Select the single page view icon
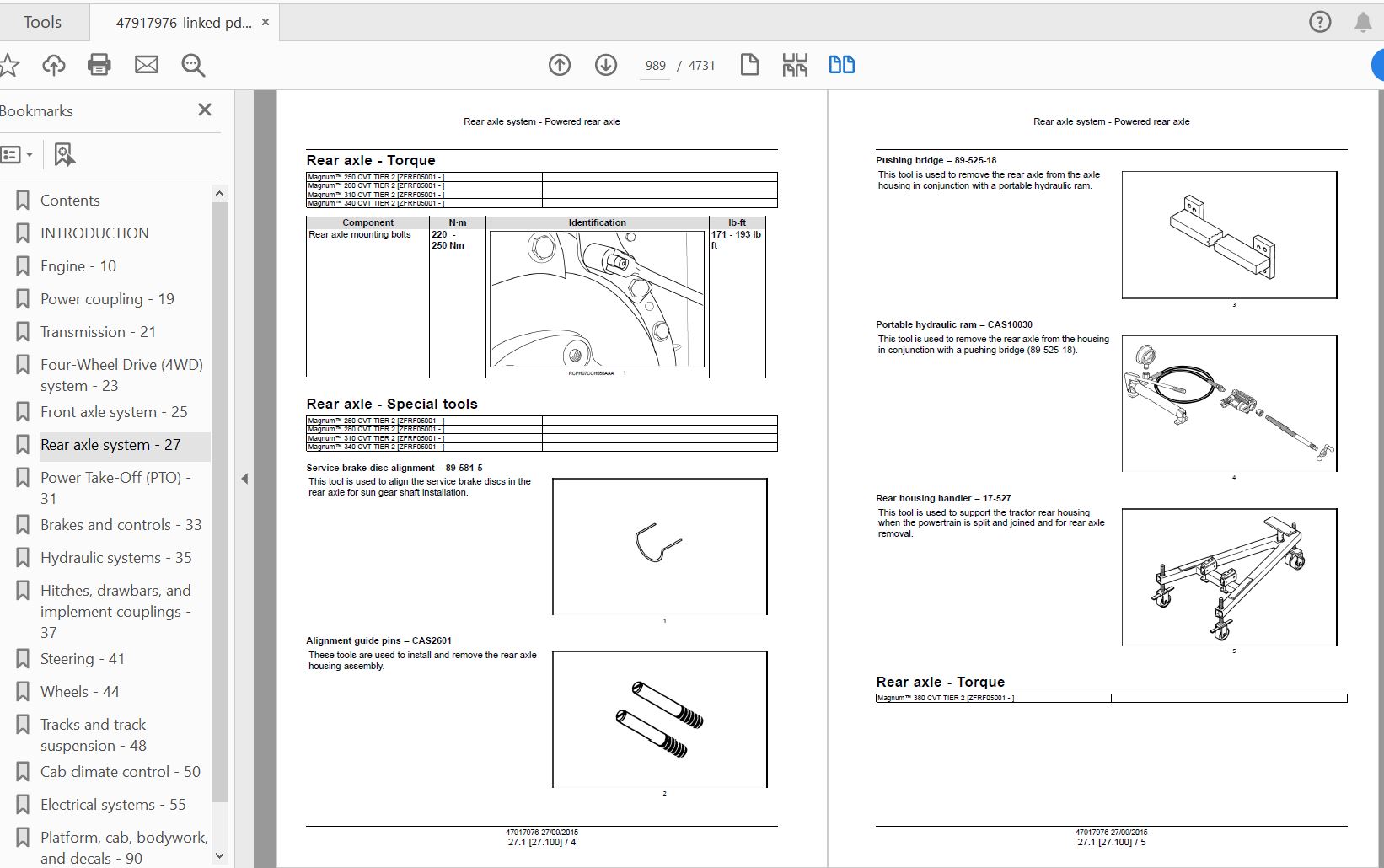 (x=749, y=65)
